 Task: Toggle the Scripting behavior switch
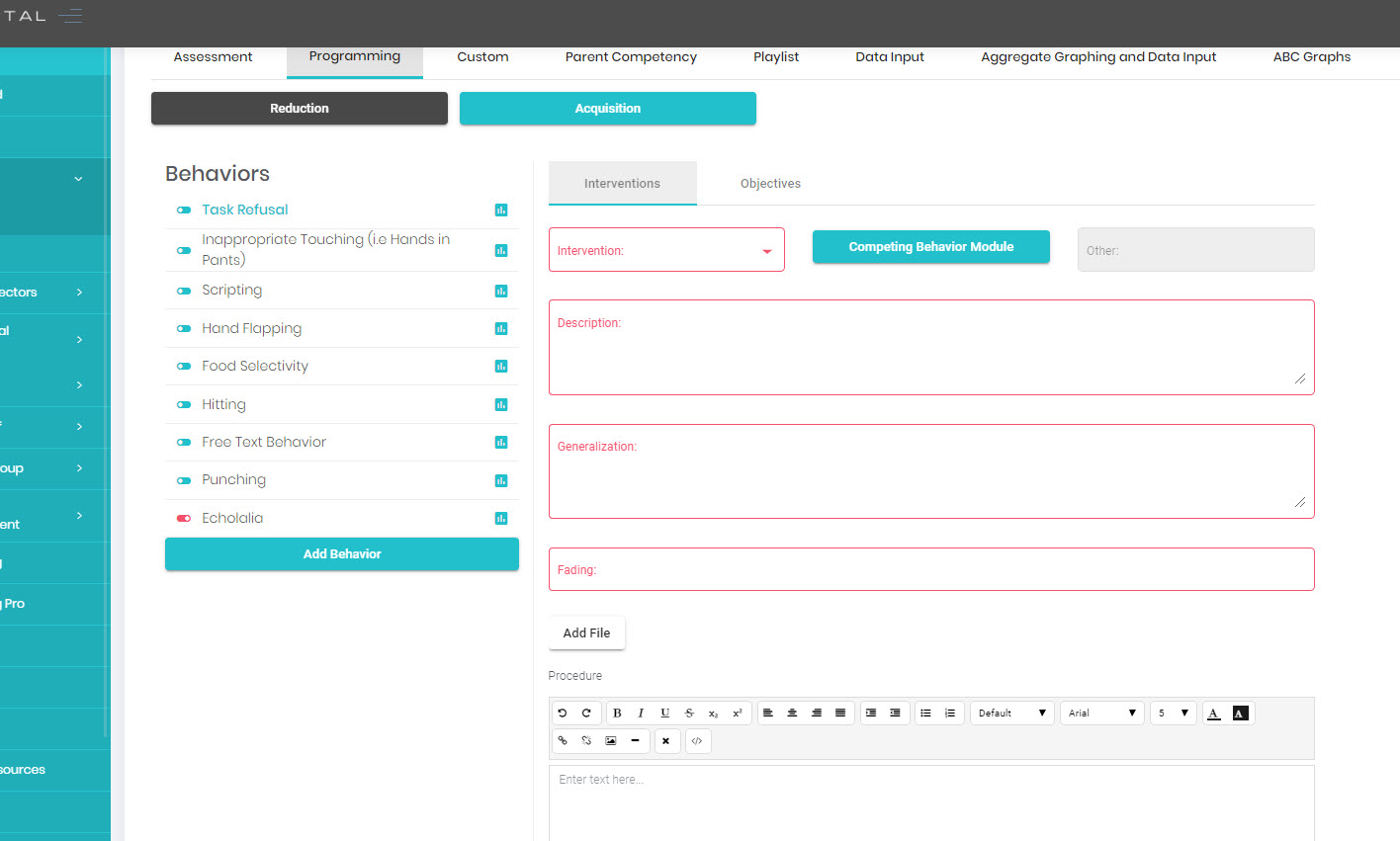[x=184, y=291]
